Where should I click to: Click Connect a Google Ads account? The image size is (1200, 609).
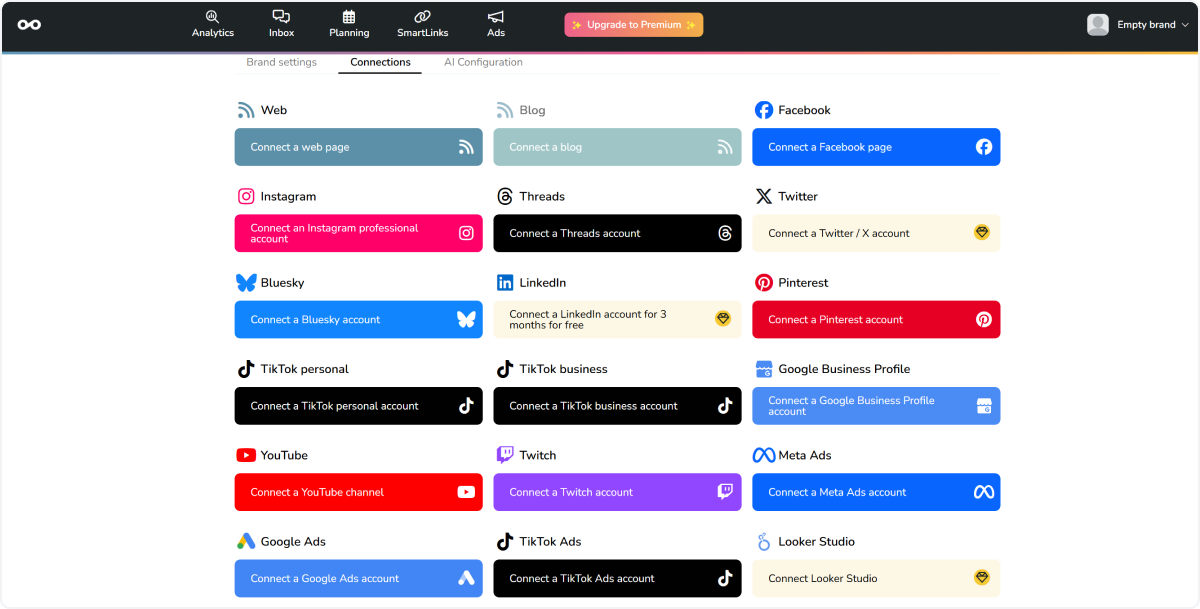[x=359, y=578]
